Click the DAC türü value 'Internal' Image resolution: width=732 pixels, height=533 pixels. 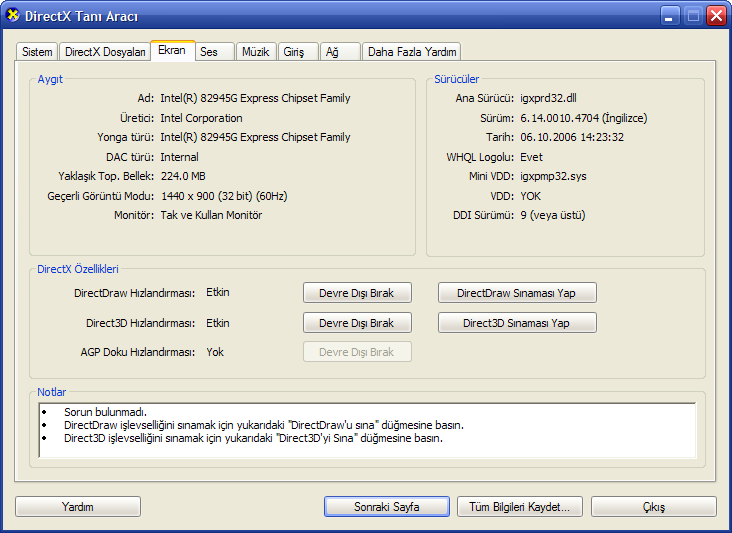coord(180,157)
